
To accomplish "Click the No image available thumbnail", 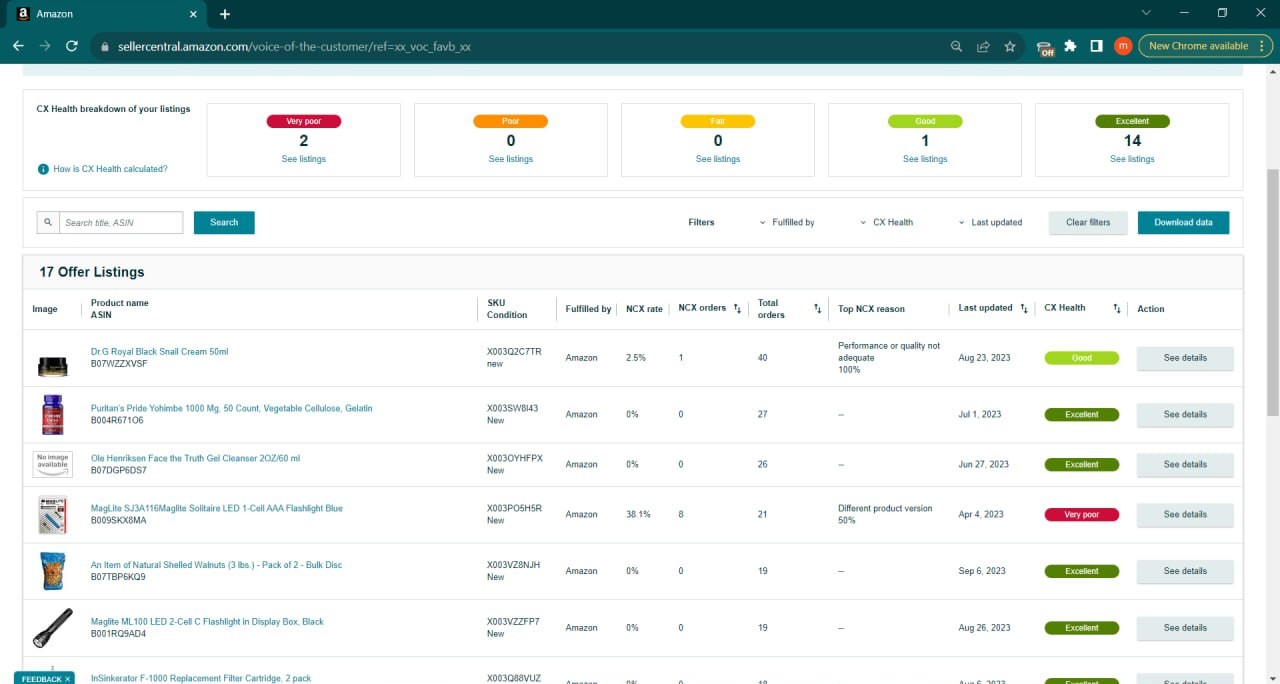I will (x=52, y=464).
